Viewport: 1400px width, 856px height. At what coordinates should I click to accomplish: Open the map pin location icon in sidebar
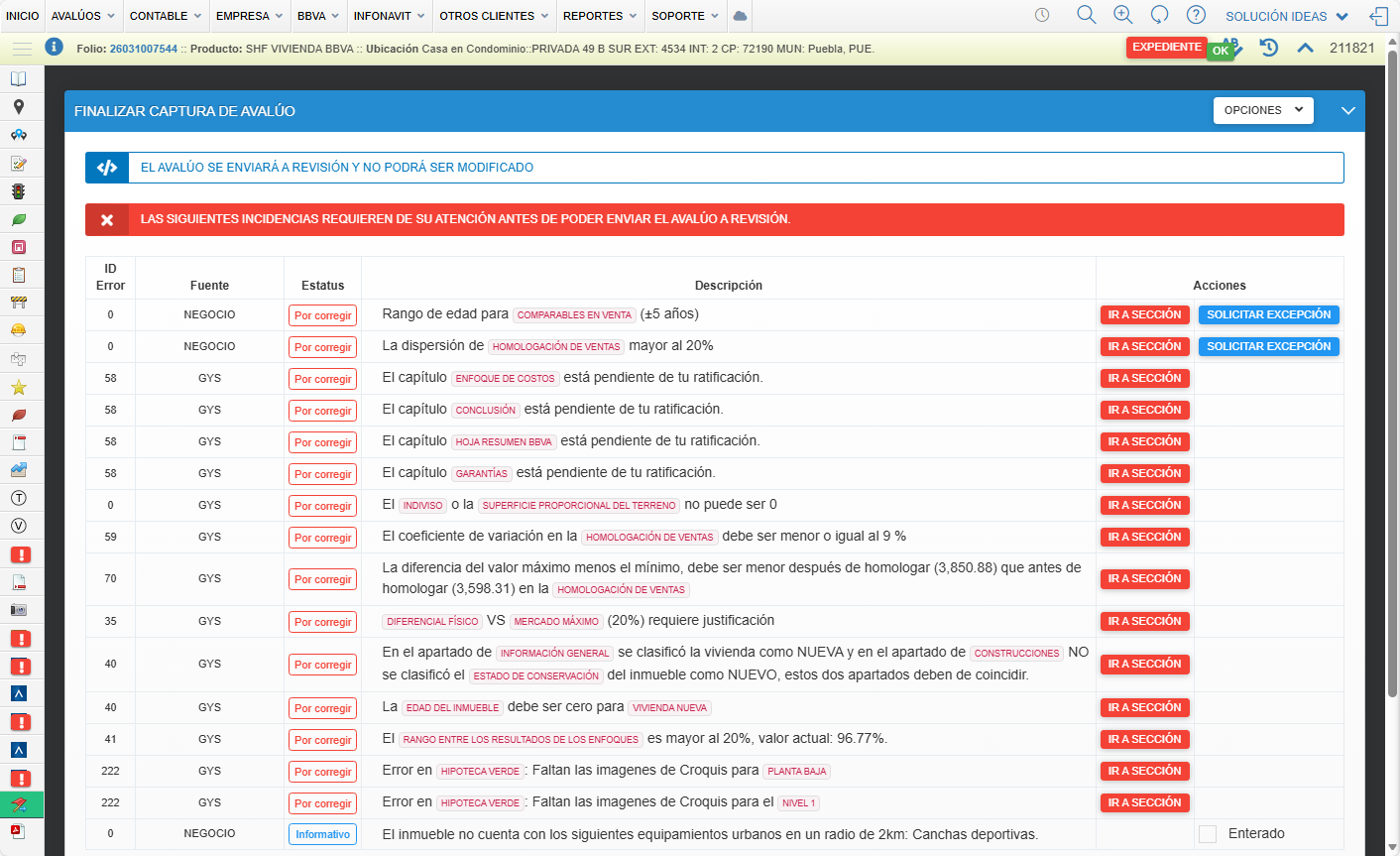tap(18, 107)
